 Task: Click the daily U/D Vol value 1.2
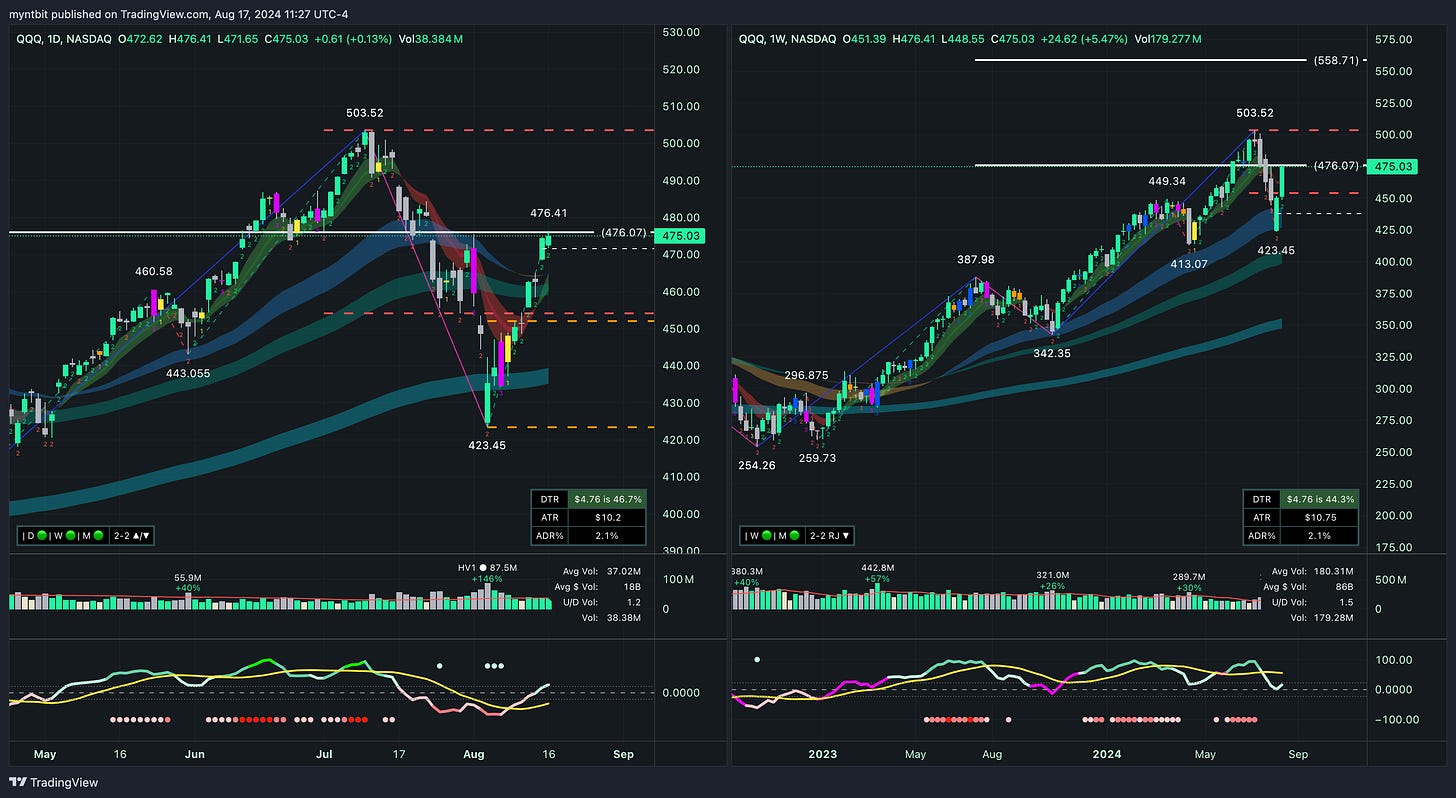tap(633, 602)
